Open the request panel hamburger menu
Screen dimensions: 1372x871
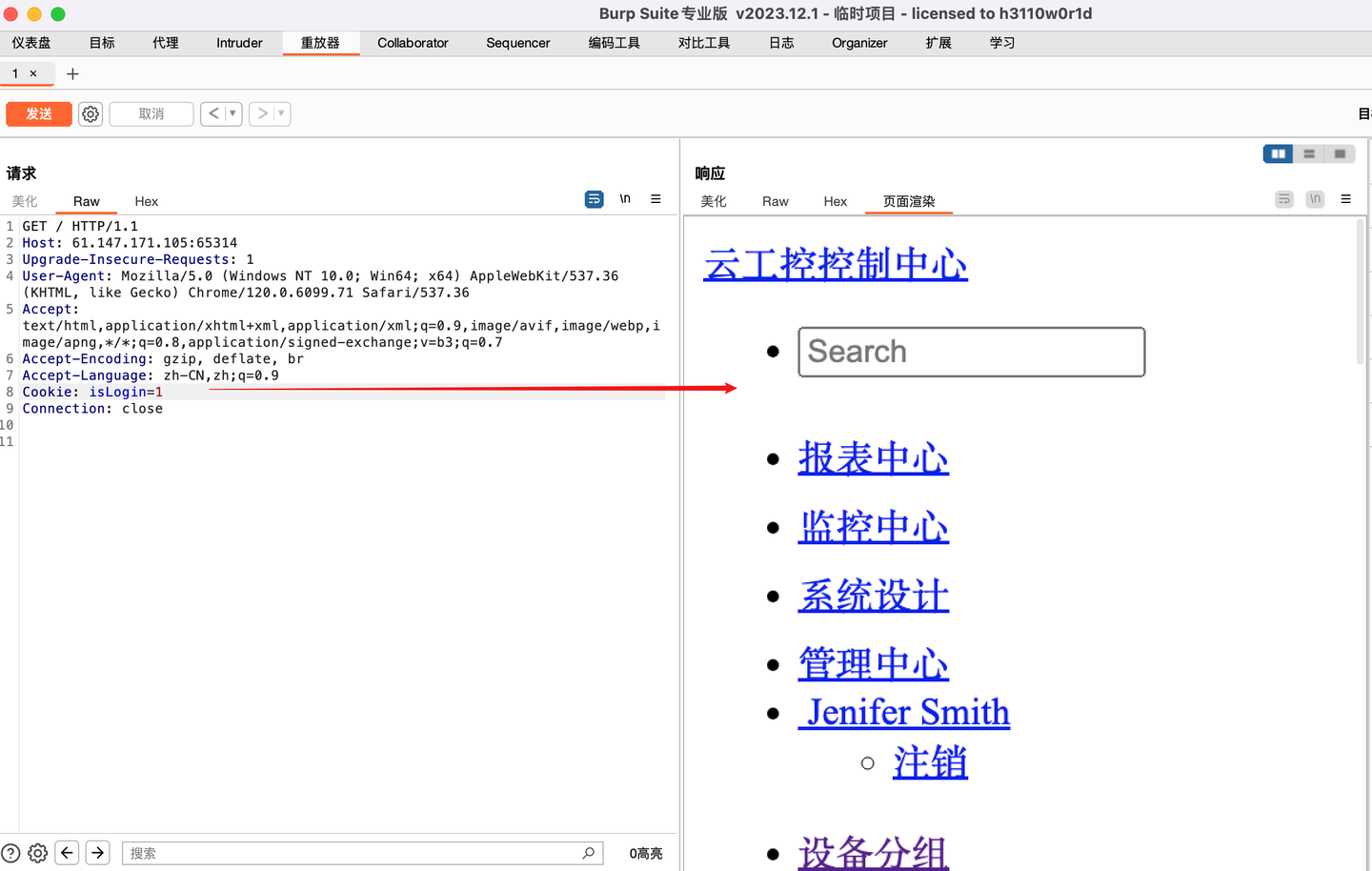point(656,199)
